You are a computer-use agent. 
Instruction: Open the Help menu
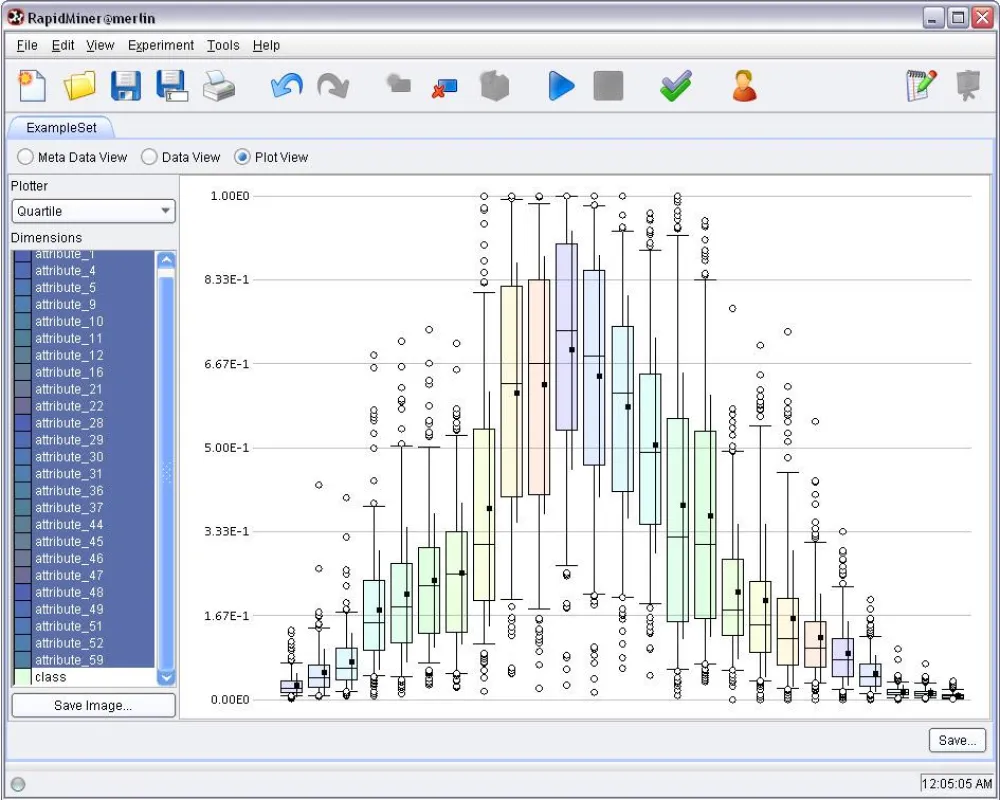266,45
